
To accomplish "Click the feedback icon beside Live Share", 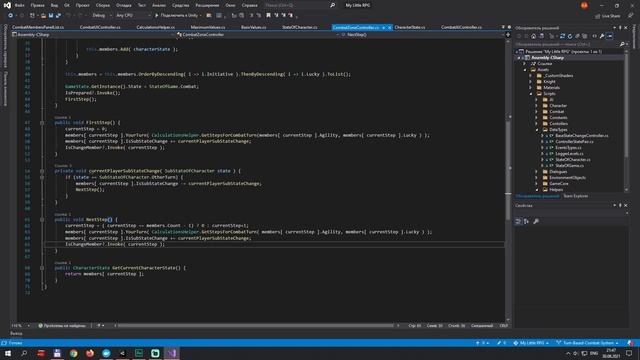I will pyautogui.click(x=631, y=16).
